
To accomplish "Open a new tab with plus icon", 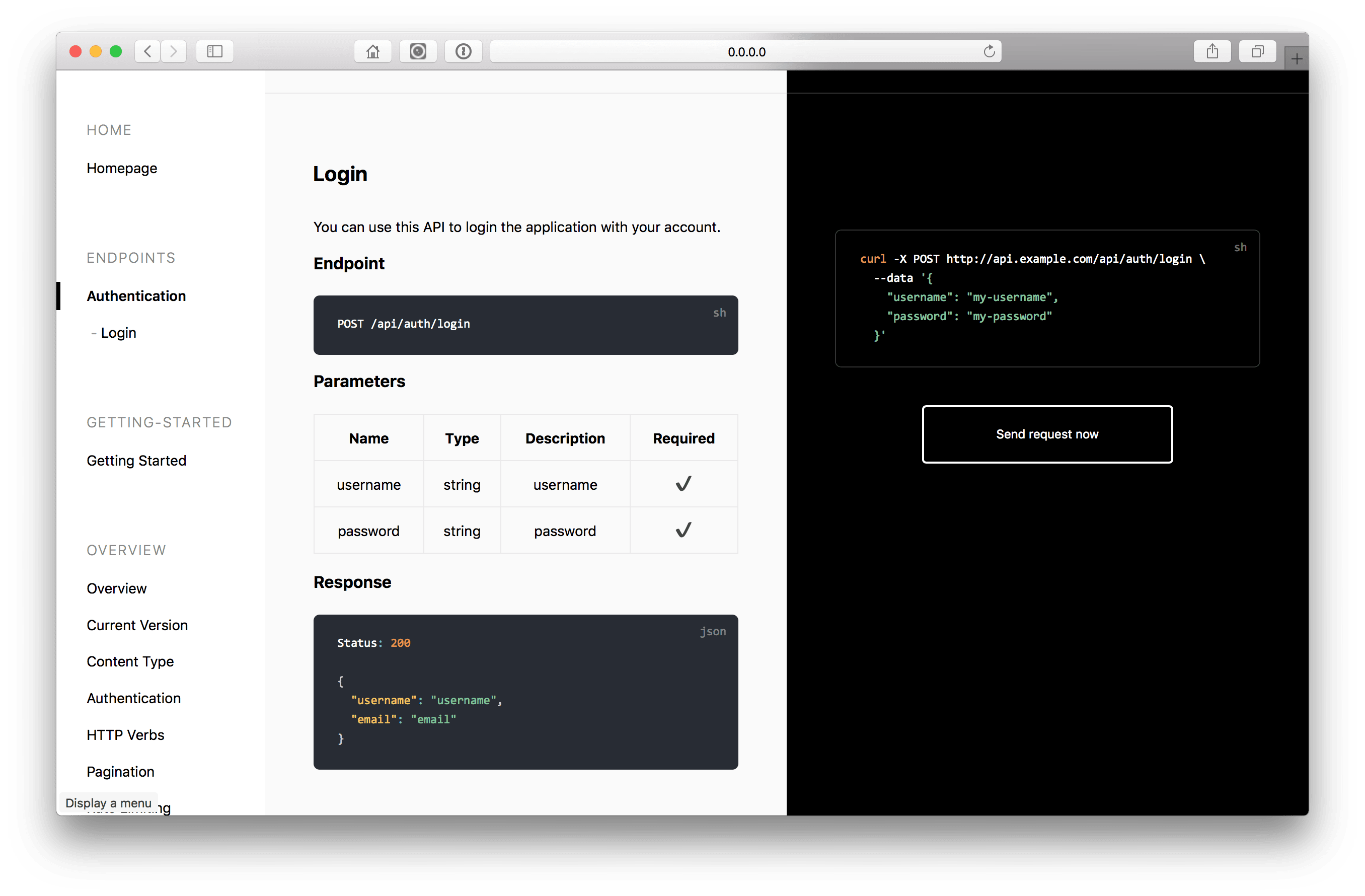I will coord(1296,59).
